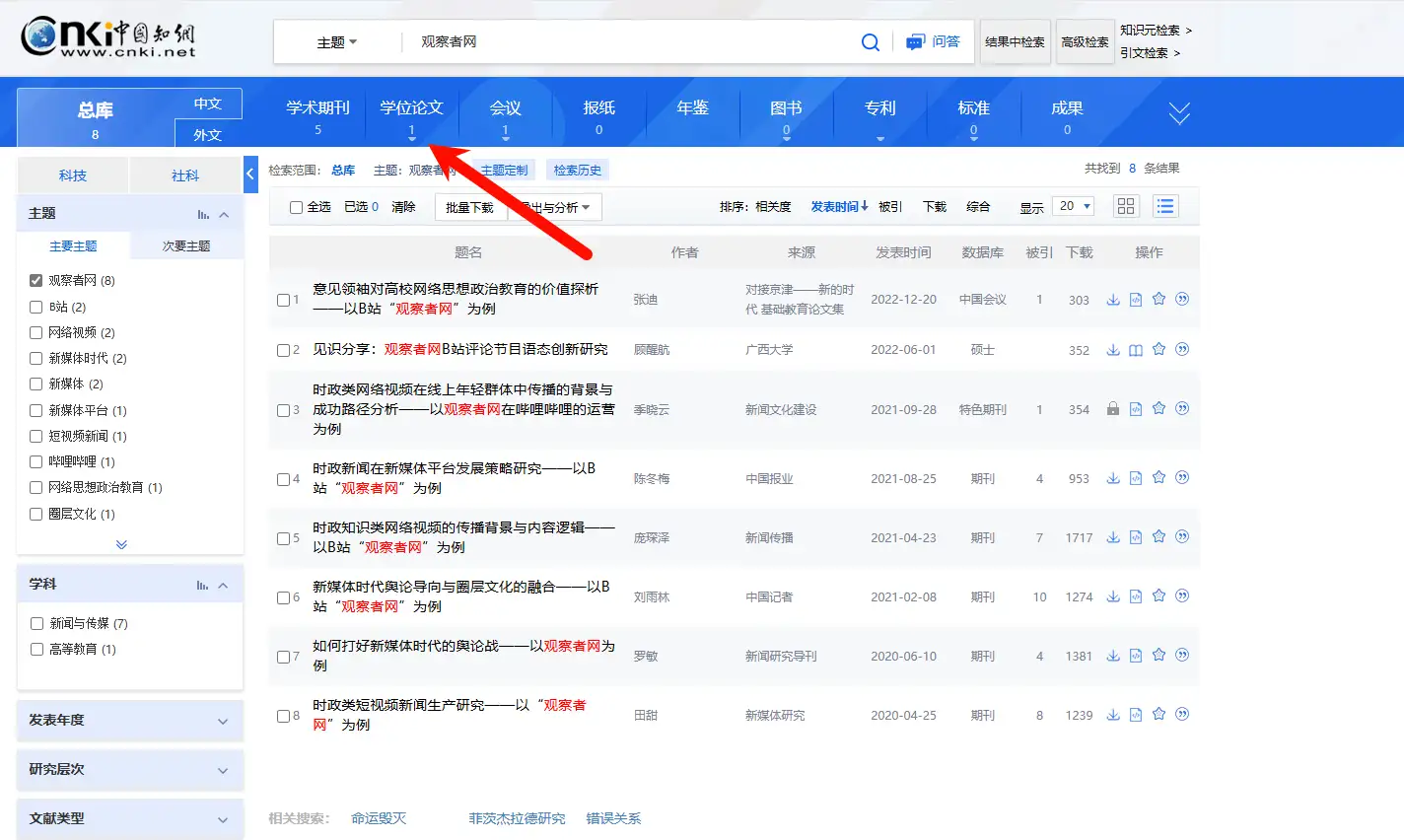Viewport: 1404px width, 840px height.
Task: Select result row 5 checkbox
Action: click(x=284, y=538)
